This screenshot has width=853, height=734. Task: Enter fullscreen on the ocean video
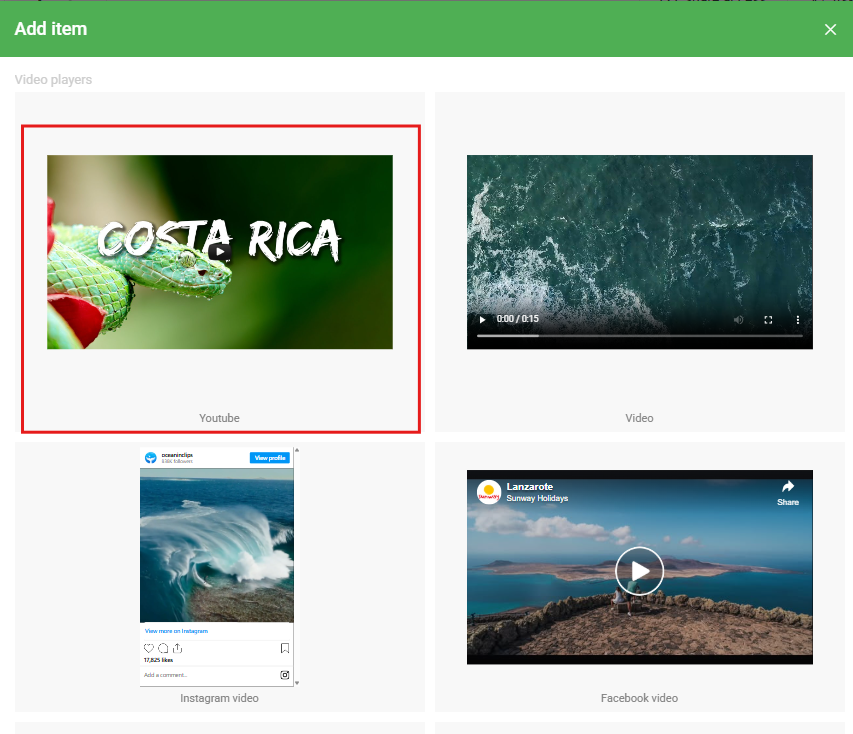click(x=768, y=320)
